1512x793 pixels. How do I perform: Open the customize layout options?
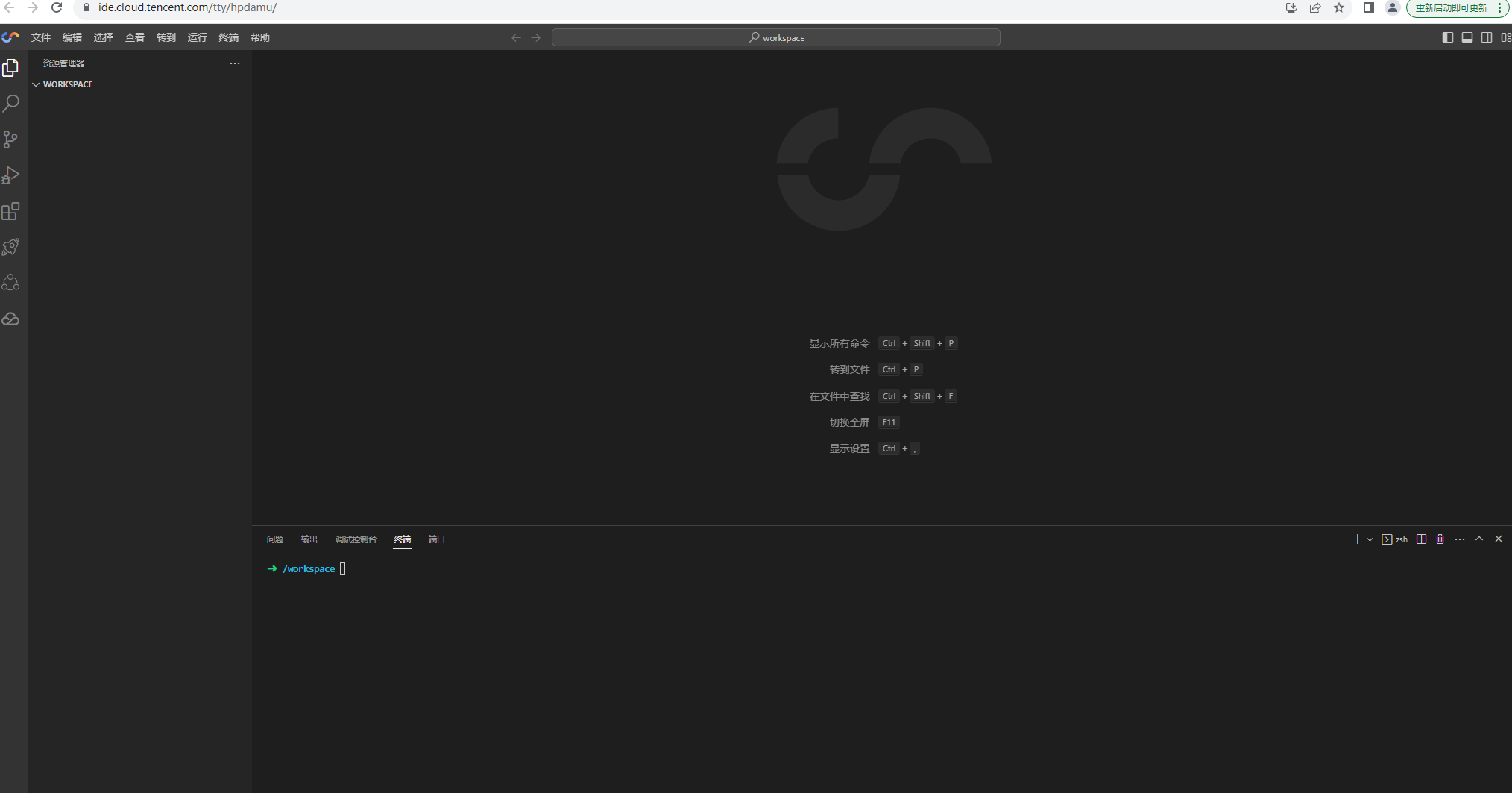1506,37
